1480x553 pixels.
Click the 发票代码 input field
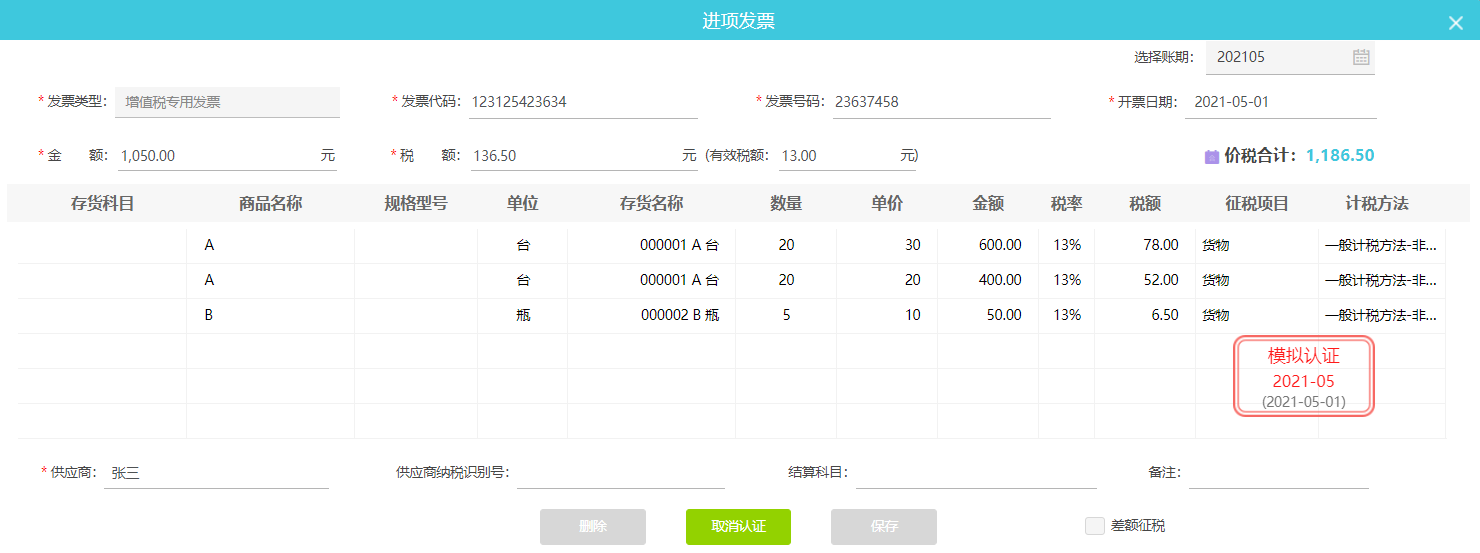tap(582, 102)
